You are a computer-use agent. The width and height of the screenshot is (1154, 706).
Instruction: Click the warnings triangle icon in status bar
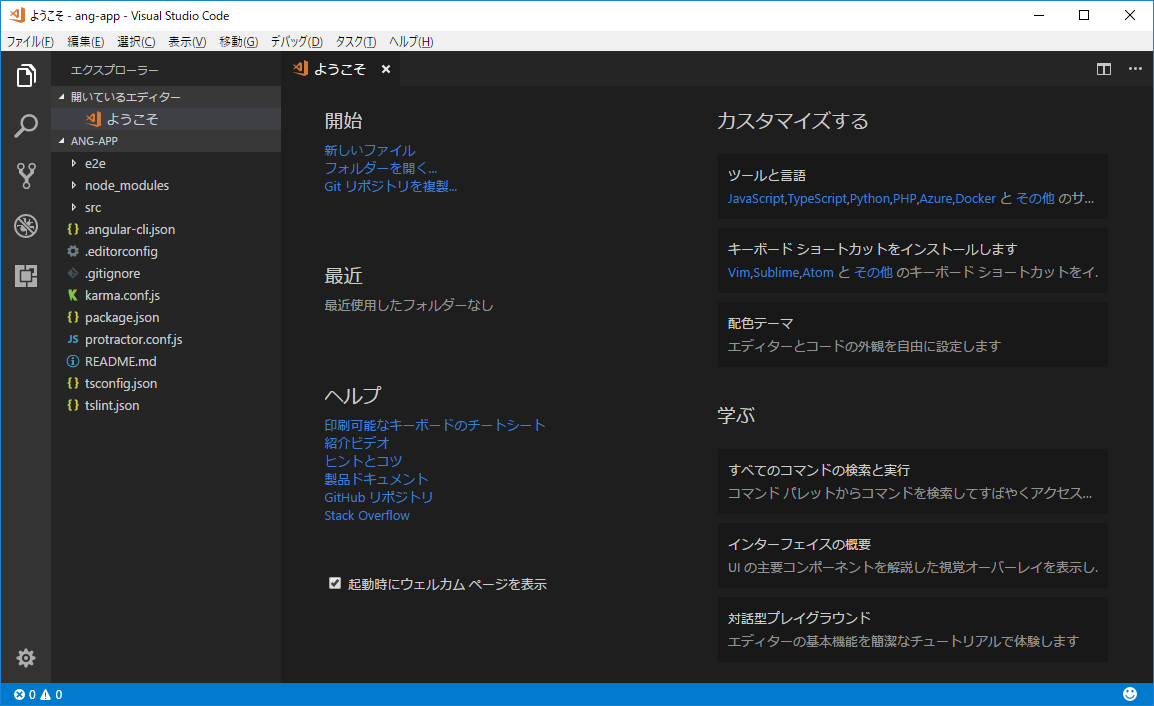coord(46,694)
